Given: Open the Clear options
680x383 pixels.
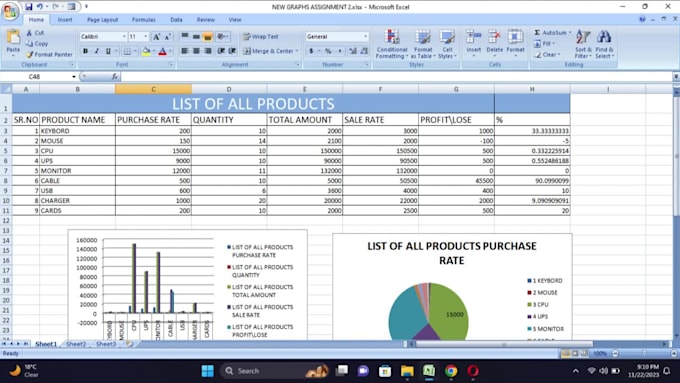Looking at the screenshot, I should [547, 55].
